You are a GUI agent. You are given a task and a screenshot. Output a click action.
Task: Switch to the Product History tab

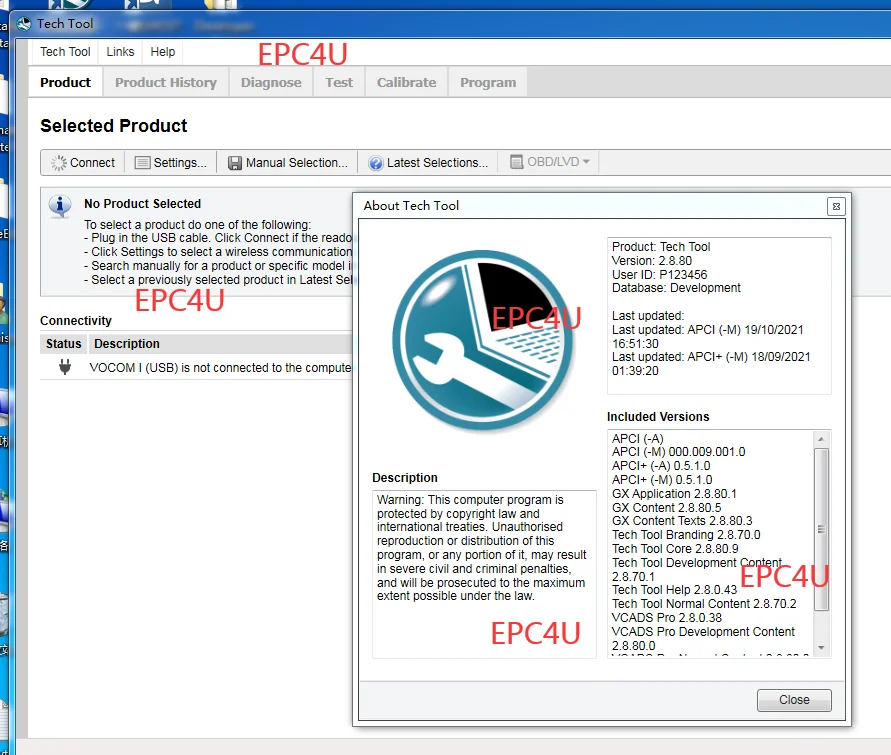(x=166, y=82)
